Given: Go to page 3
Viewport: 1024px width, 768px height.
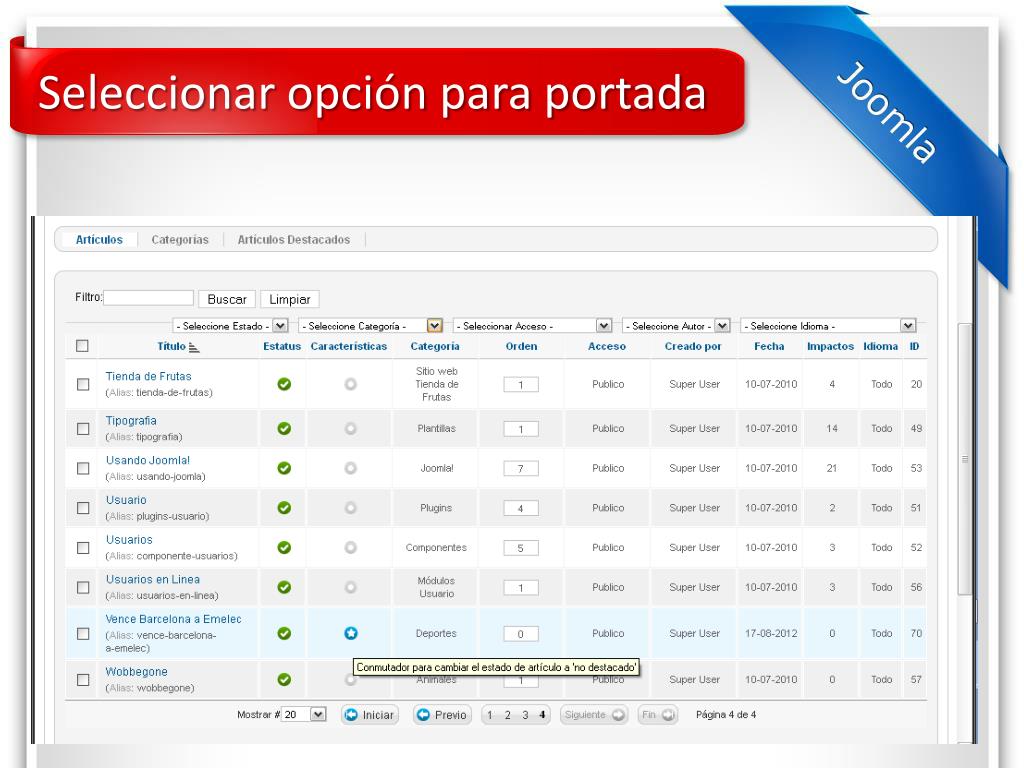Looking at the screenshot, I should pyautogui.click(x=525, y=715).
